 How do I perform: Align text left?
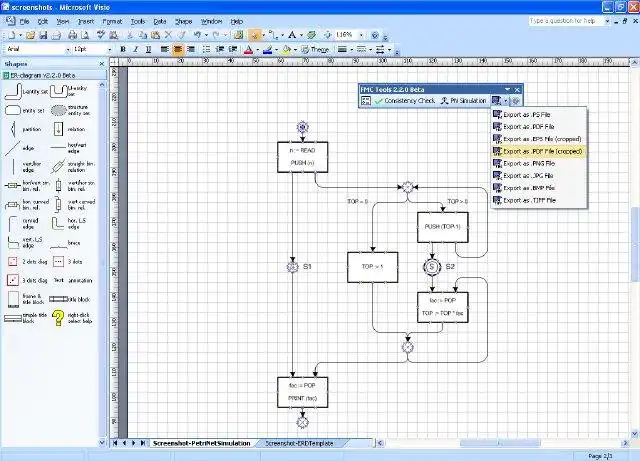click(164, 49)
